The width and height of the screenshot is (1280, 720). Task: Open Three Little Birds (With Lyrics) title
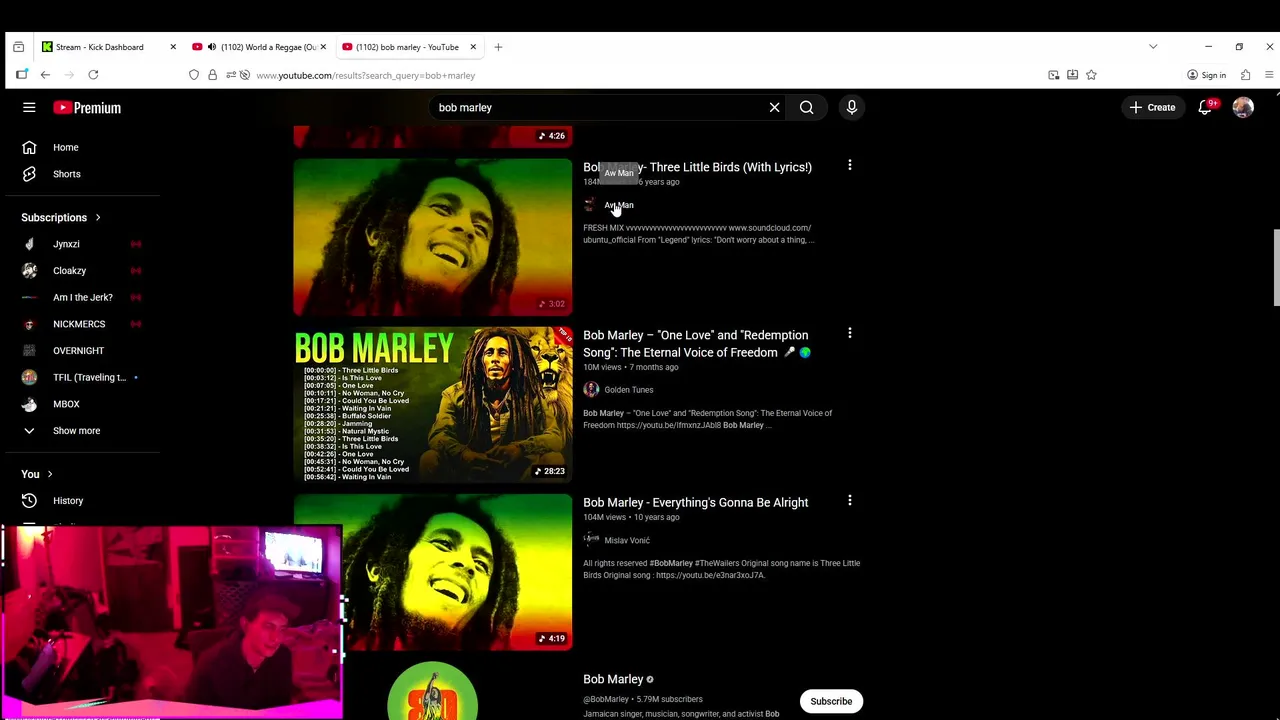pyautogui.click(x=697, y=167)
